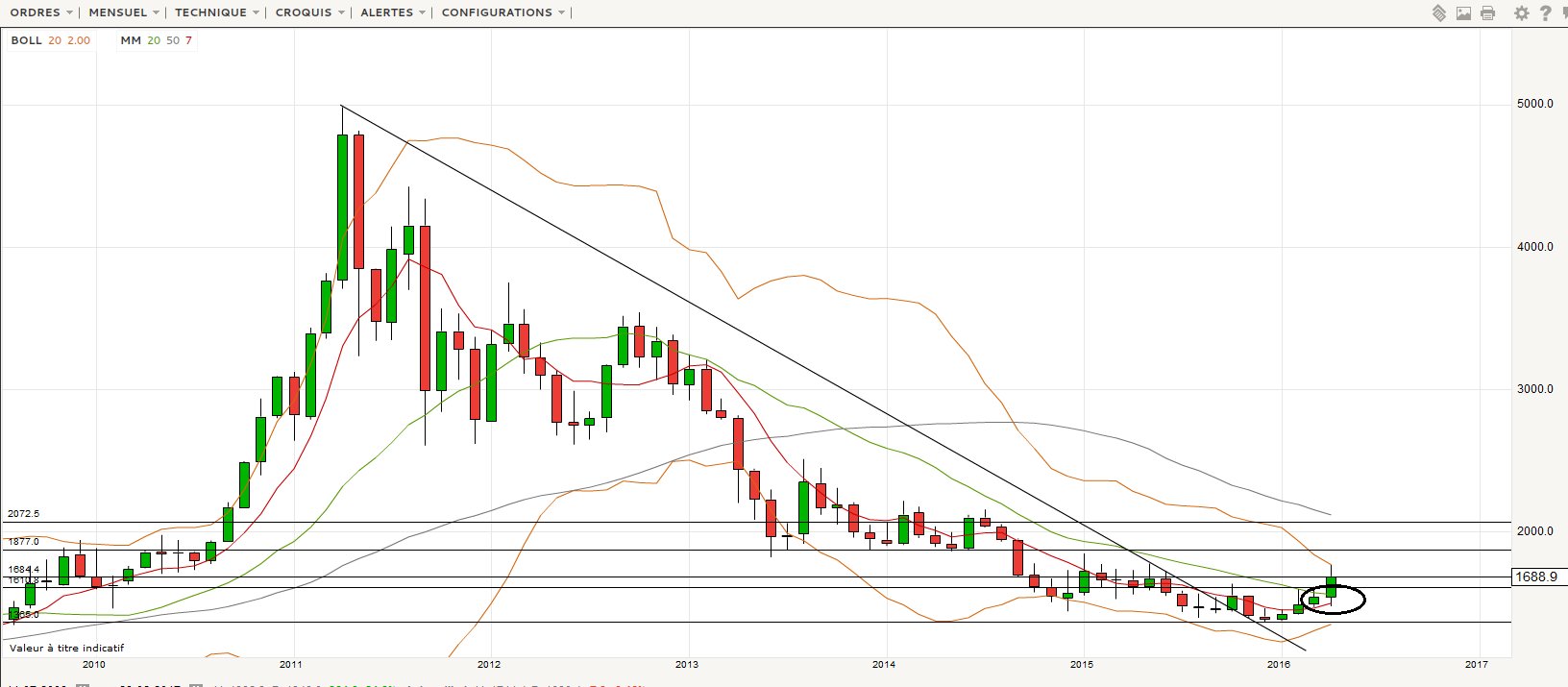Click the MM 20 period value
Image resolution: width=1568 pixels, height=687 pixels.
point(154,40)
